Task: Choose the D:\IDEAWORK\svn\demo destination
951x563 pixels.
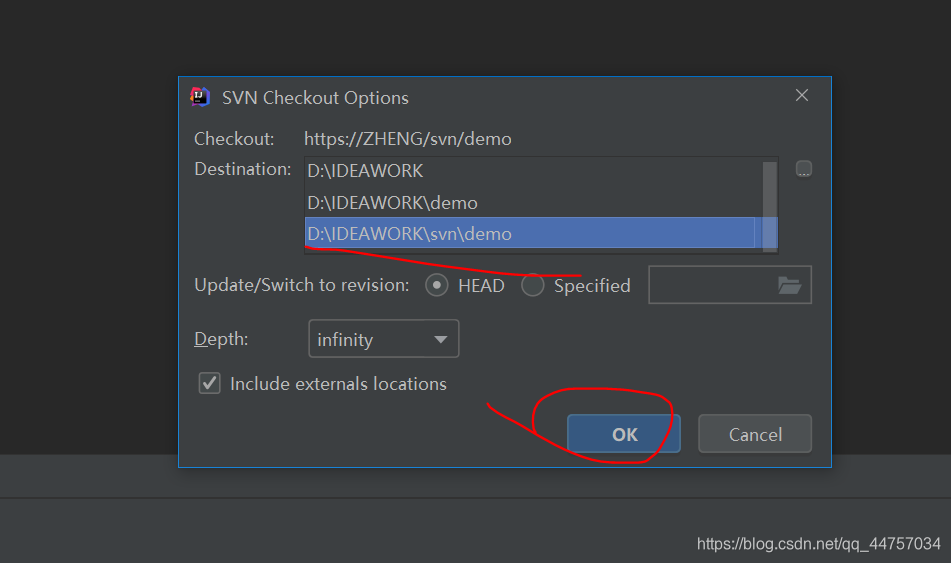Action: [410, 233]
